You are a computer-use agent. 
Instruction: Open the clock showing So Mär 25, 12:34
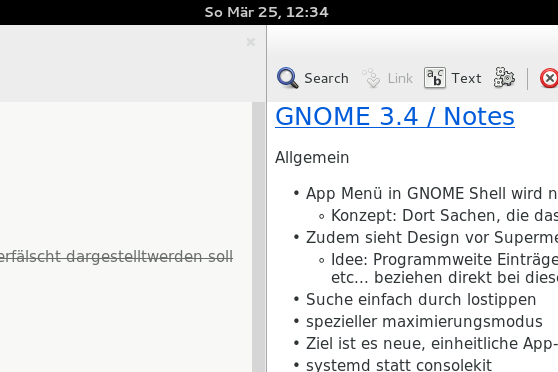click(267, 12)
